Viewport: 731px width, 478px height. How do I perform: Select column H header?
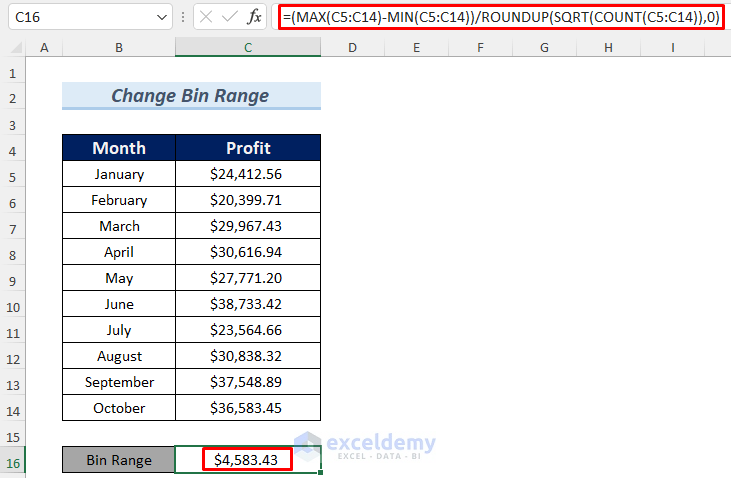(608, 48)
